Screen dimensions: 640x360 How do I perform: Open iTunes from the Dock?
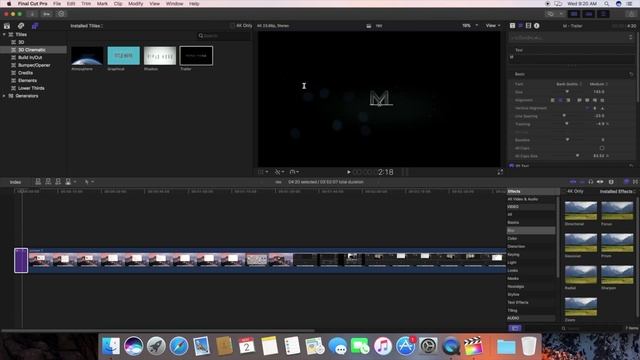click(382, 346)
